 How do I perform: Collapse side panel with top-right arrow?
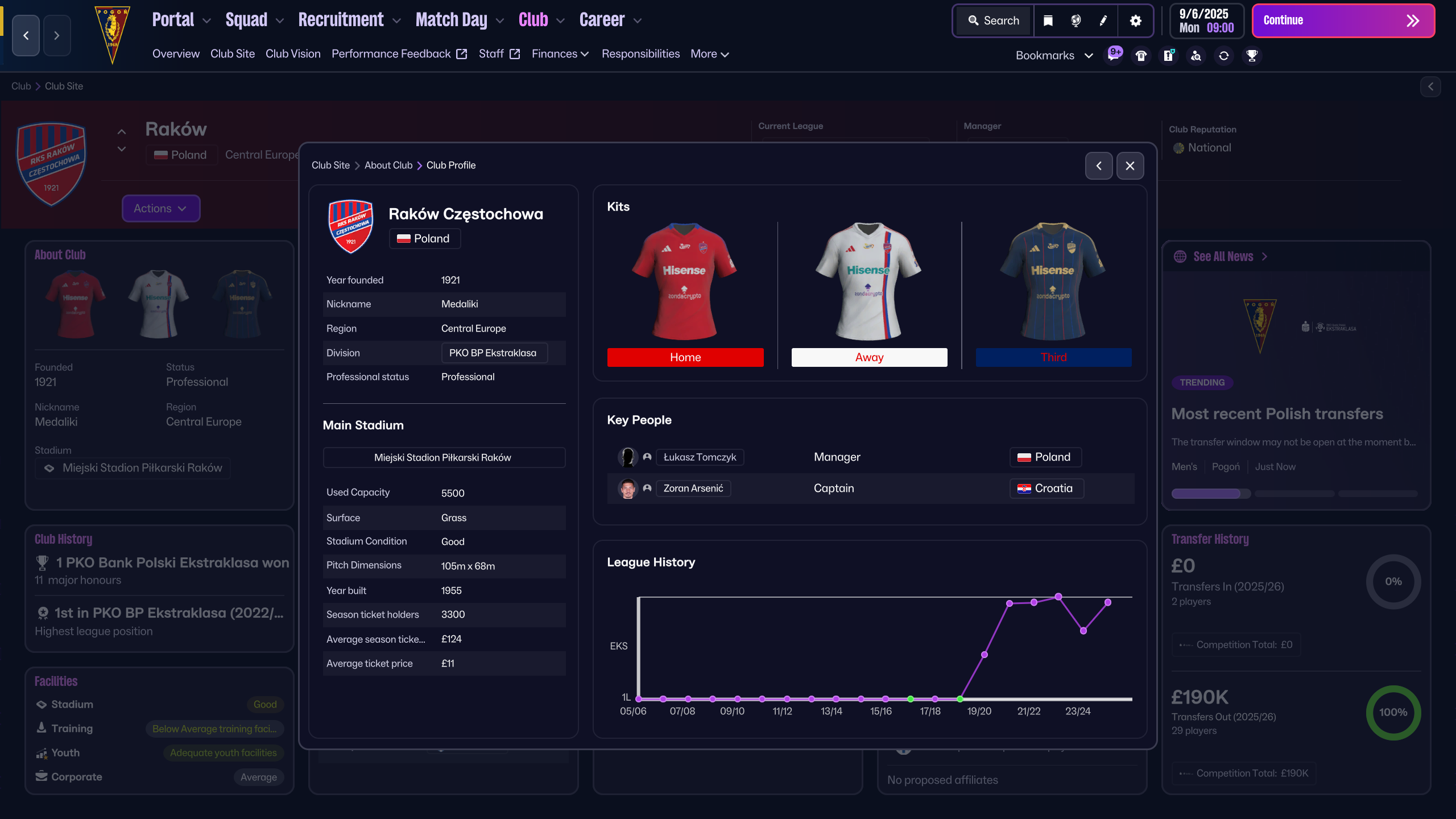1430,86
